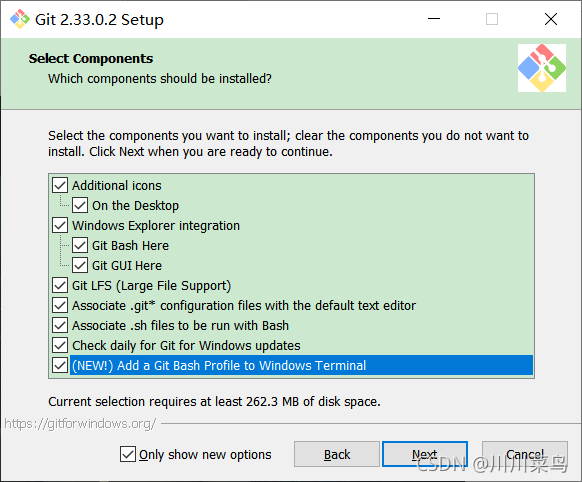This screenshot has height=482, width=582.
Task: Close the Git Setup window
Action: click(x=551, y=19)
